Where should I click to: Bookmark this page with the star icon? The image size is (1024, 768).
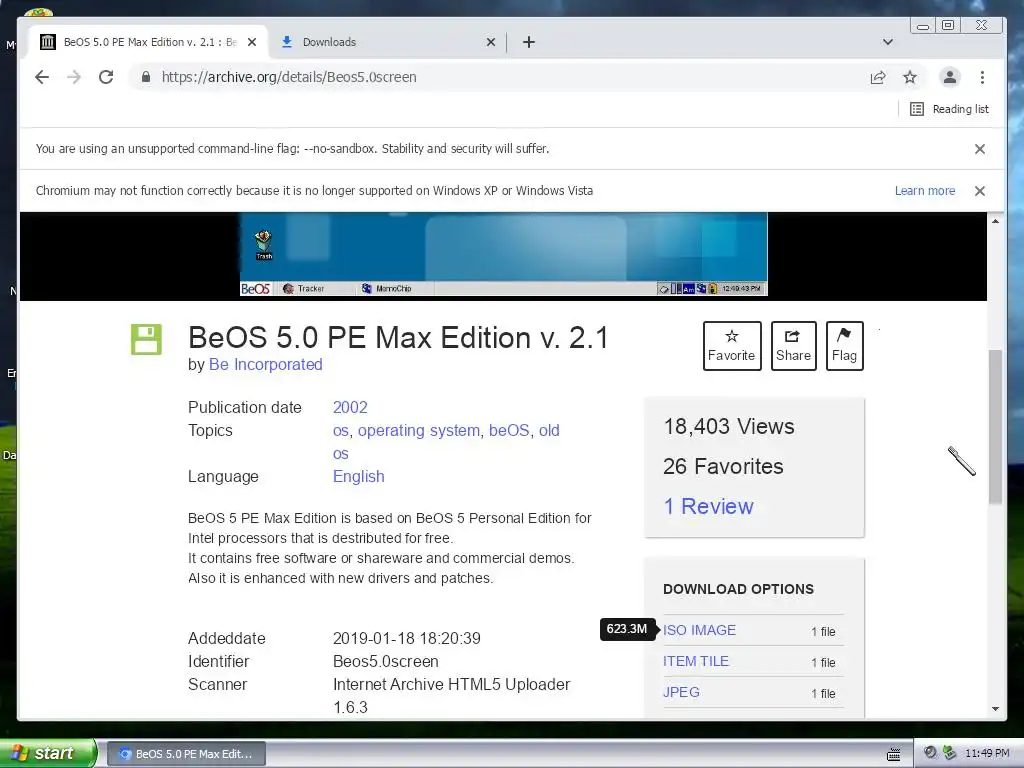(x=910, y=77)
